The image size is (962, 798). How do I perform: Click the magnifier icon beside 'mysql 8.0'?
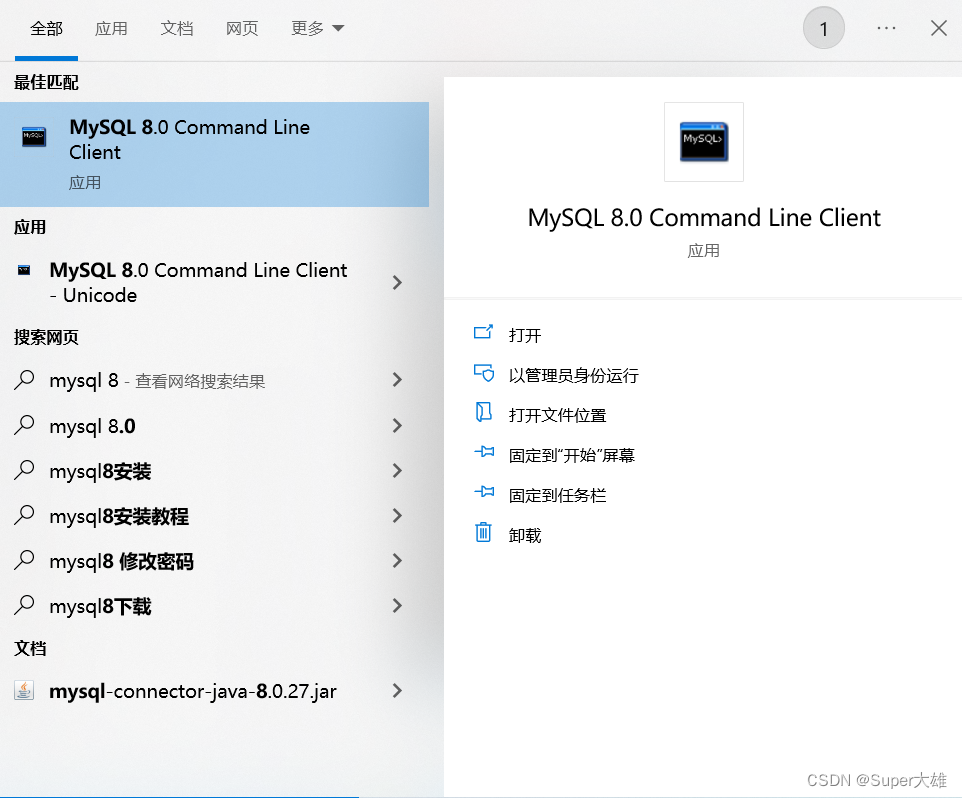click(x=24, y=425)
